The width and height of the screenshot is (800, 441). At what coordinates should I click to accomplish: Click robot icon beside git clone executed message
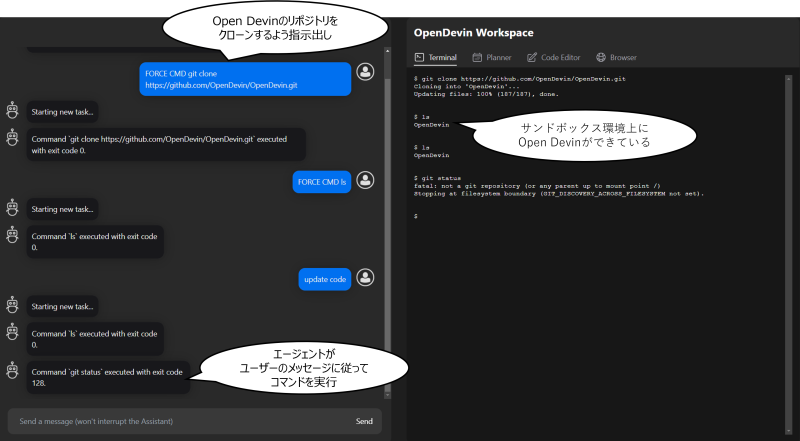12,137
